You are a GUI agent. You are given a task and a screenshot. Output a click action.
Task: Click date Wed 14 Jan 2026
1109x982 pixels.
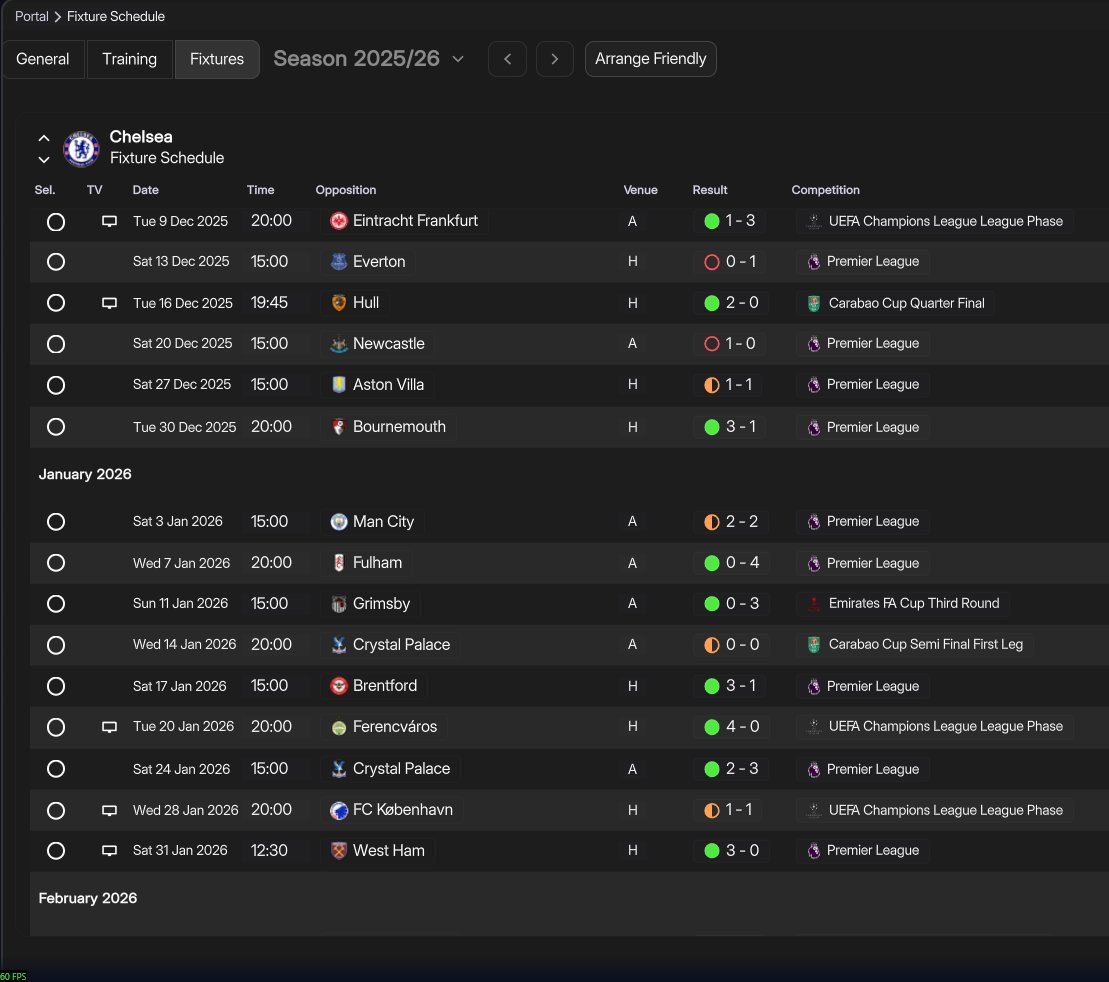coord(185,645)
